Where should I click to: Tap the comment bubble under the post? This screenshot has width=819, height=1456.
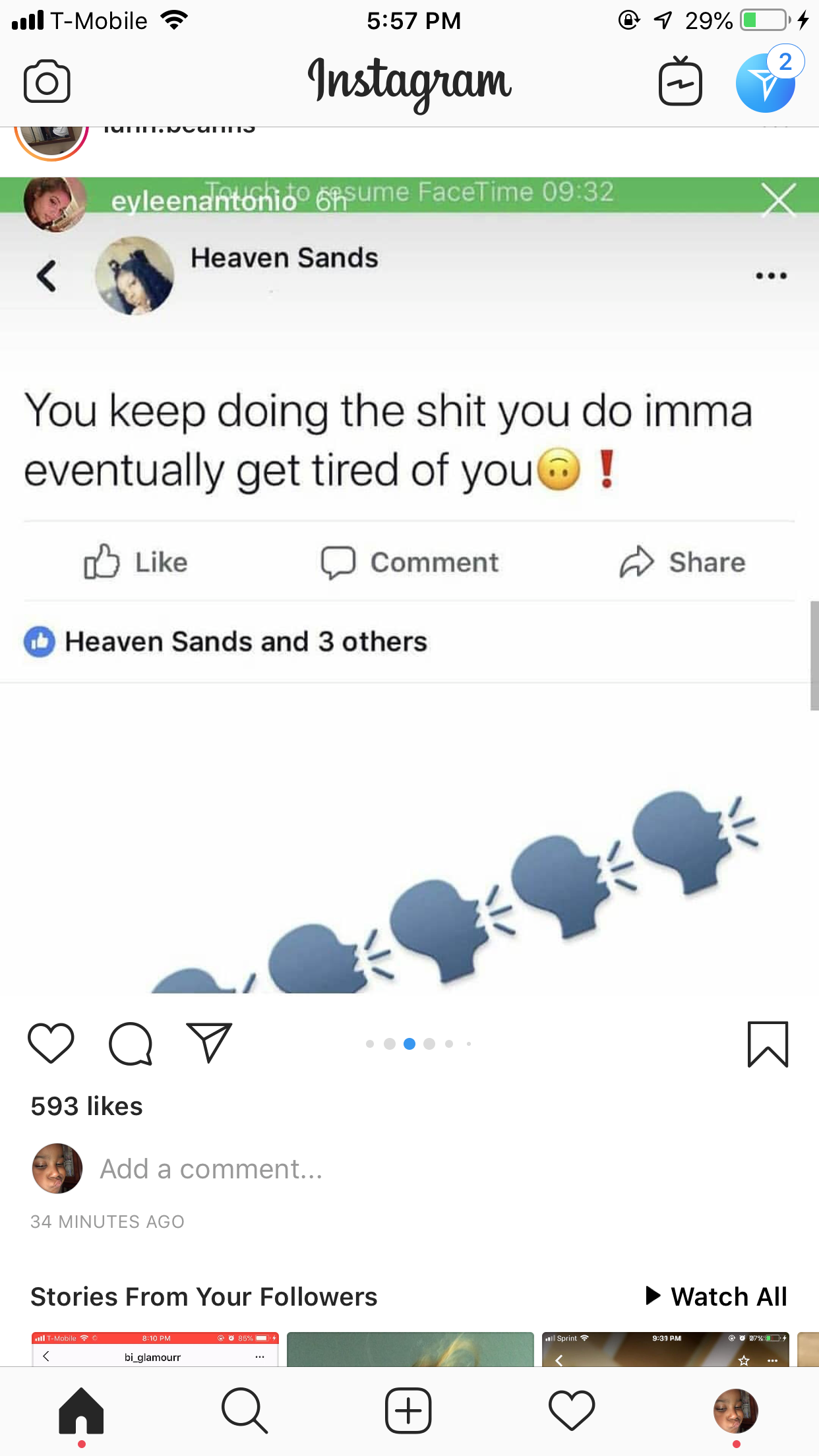tap(131, 1044)
